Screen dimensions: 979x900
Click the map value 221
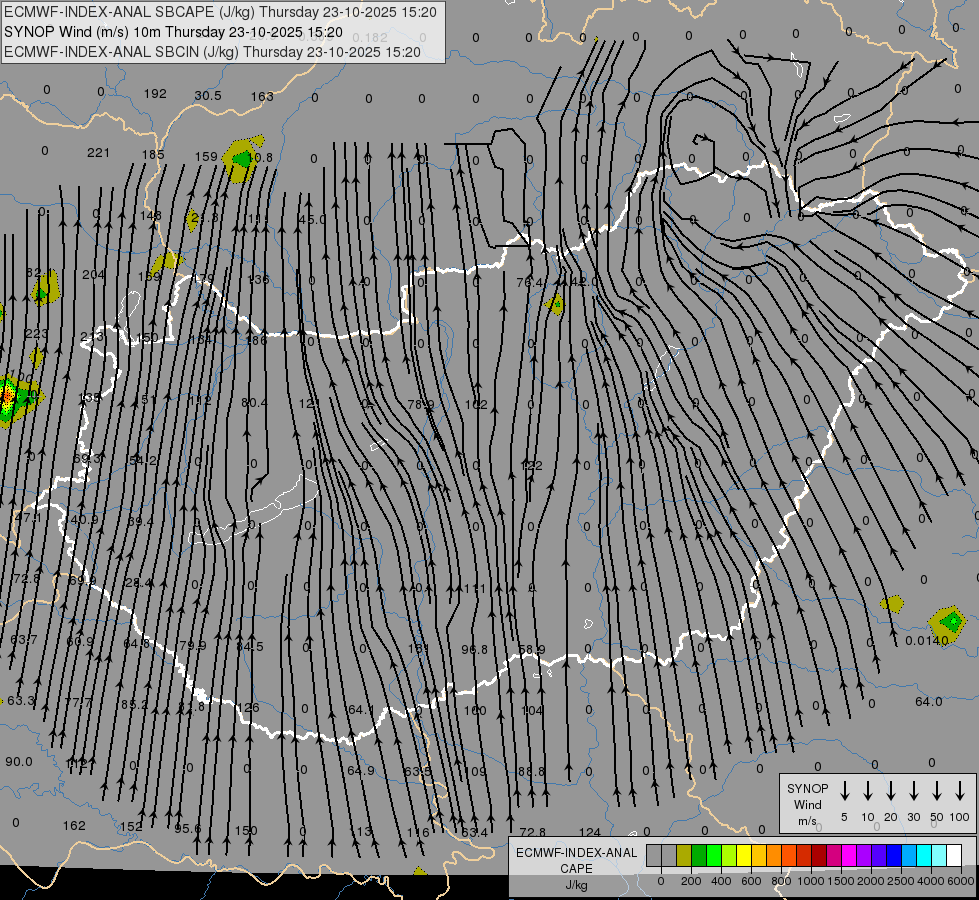coord(99,152)
